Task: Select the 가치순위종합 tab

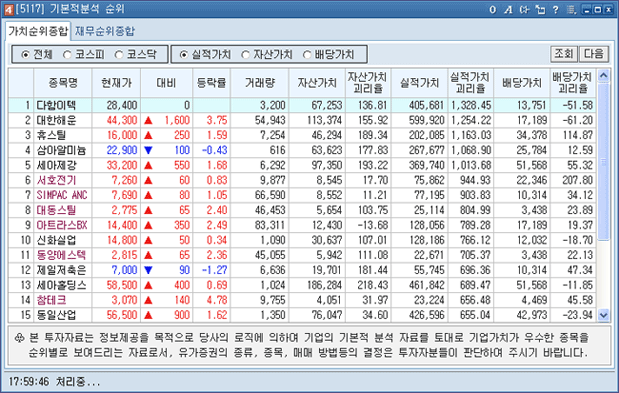Action: (x=38, y=31)
